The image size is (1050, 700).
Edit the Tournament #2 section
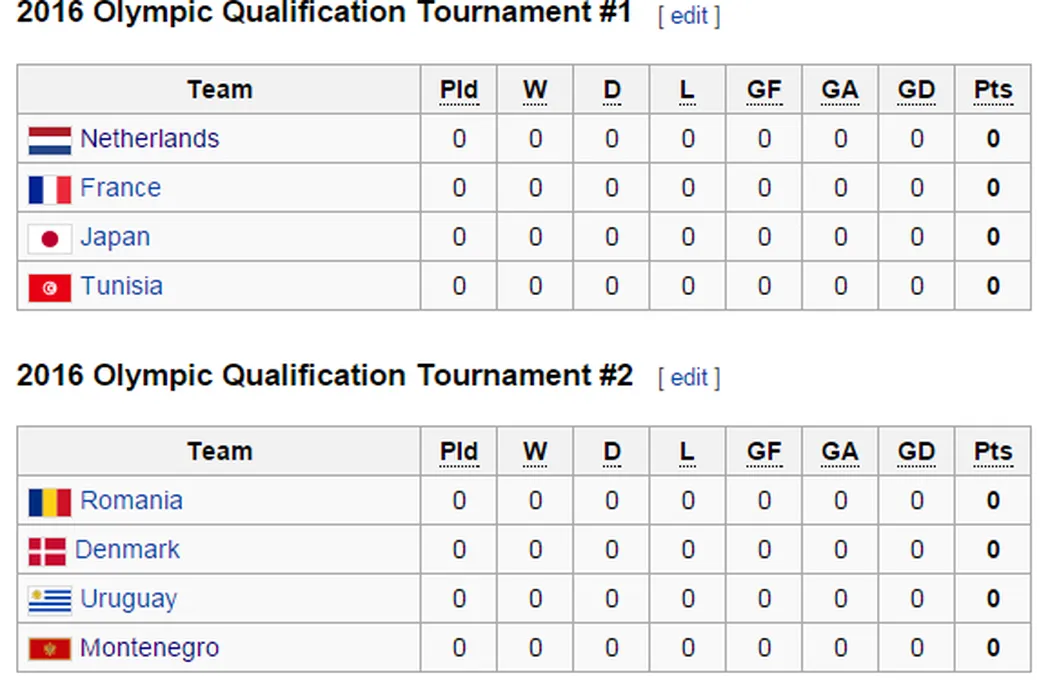pyautogui.click(x=689, y=377)
